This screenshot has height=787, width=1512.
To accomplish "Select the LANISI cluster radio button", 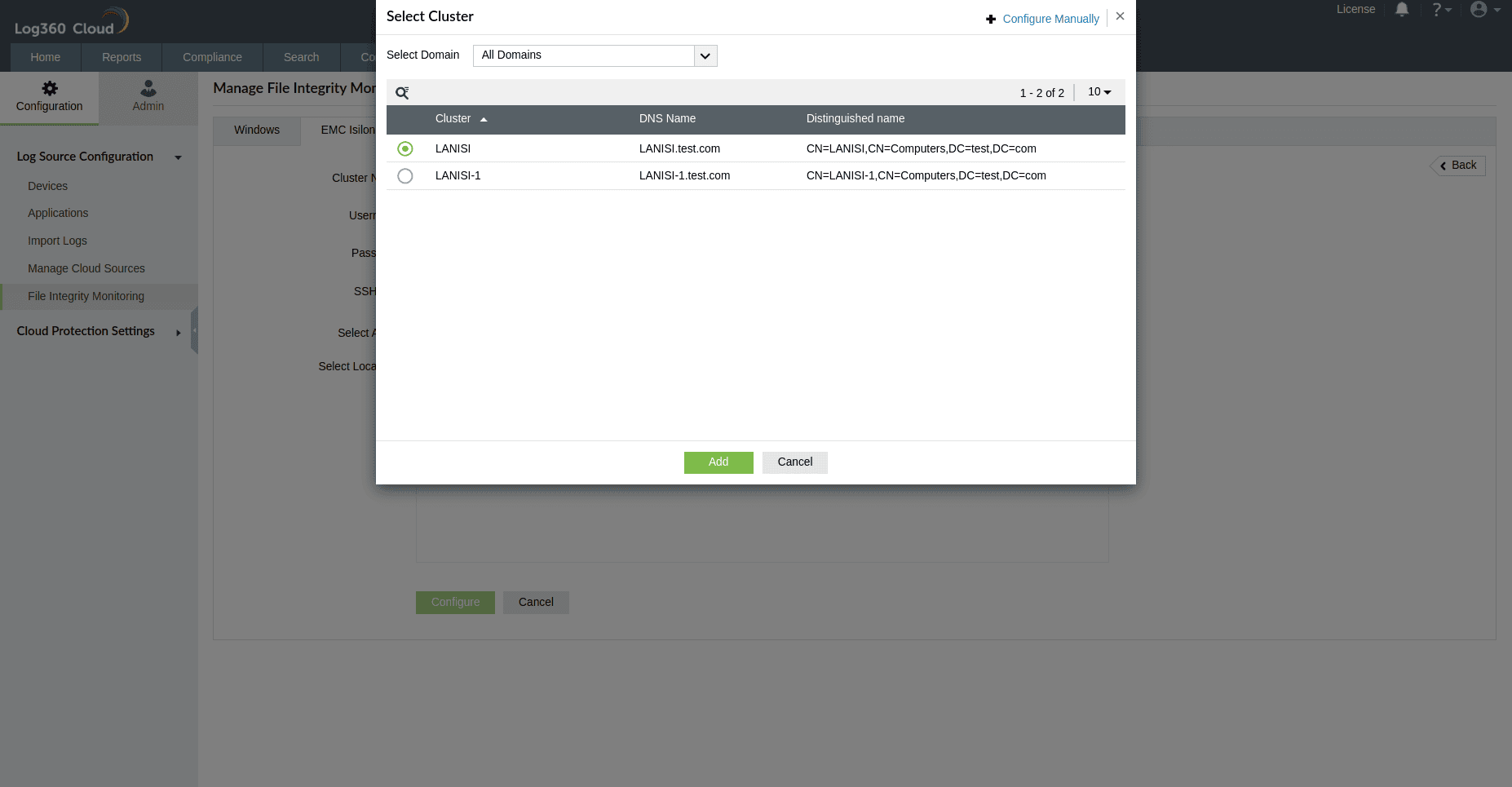I will coord(405,148).
